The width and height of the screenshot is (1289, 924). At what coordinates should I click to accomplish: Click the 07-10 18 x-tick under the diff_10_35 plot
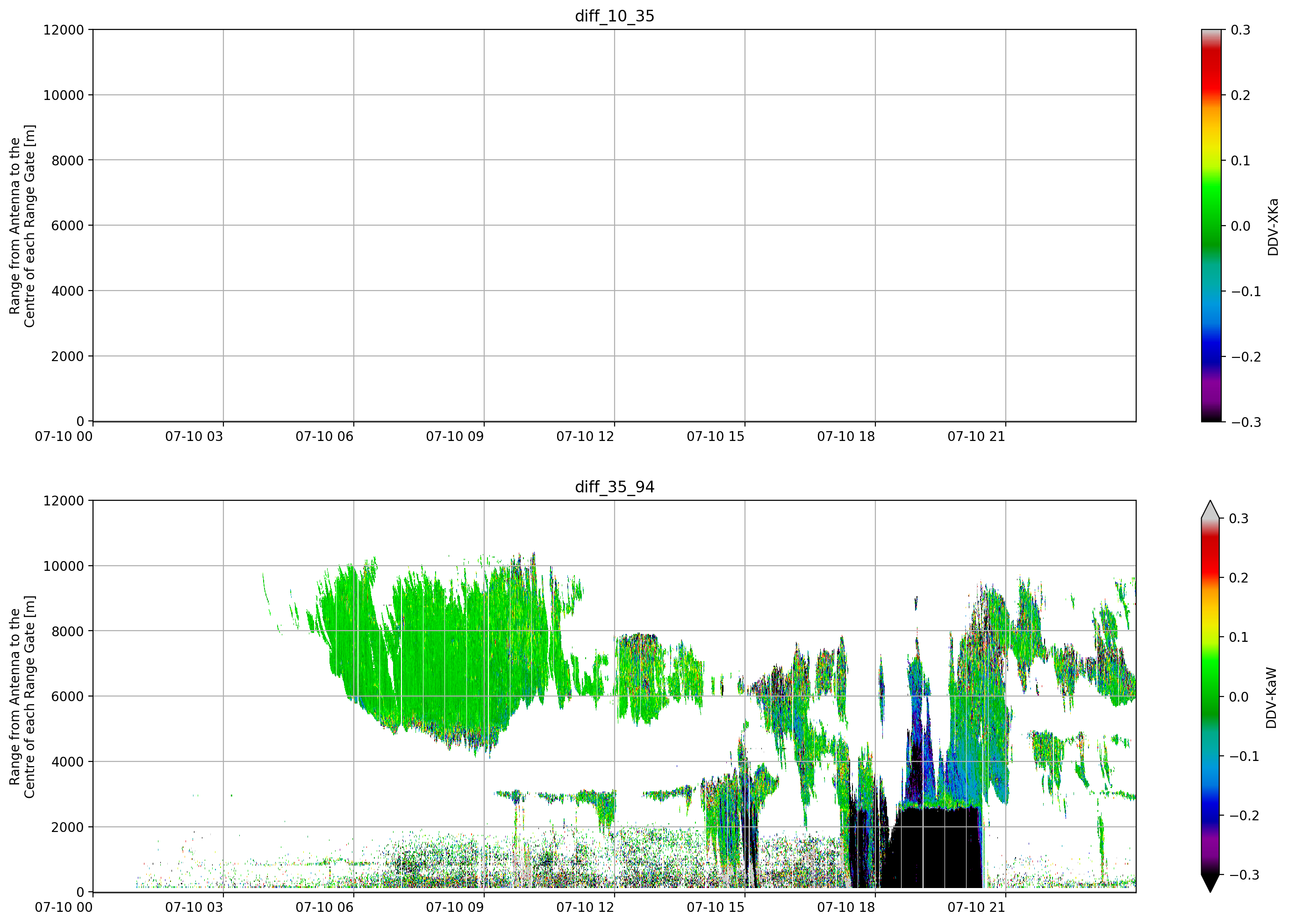point(846,437)
